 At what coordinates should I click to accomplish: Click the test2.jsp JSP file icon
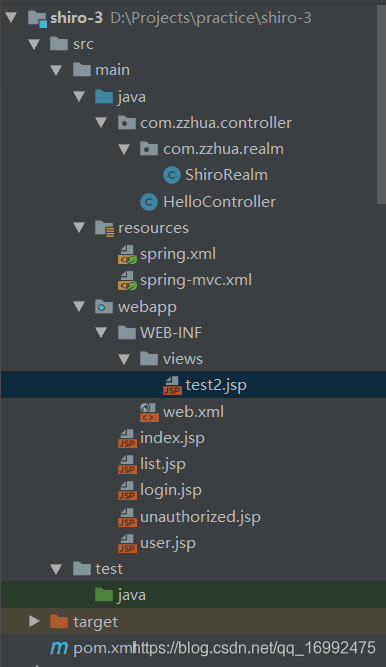[x=172, y=385]
